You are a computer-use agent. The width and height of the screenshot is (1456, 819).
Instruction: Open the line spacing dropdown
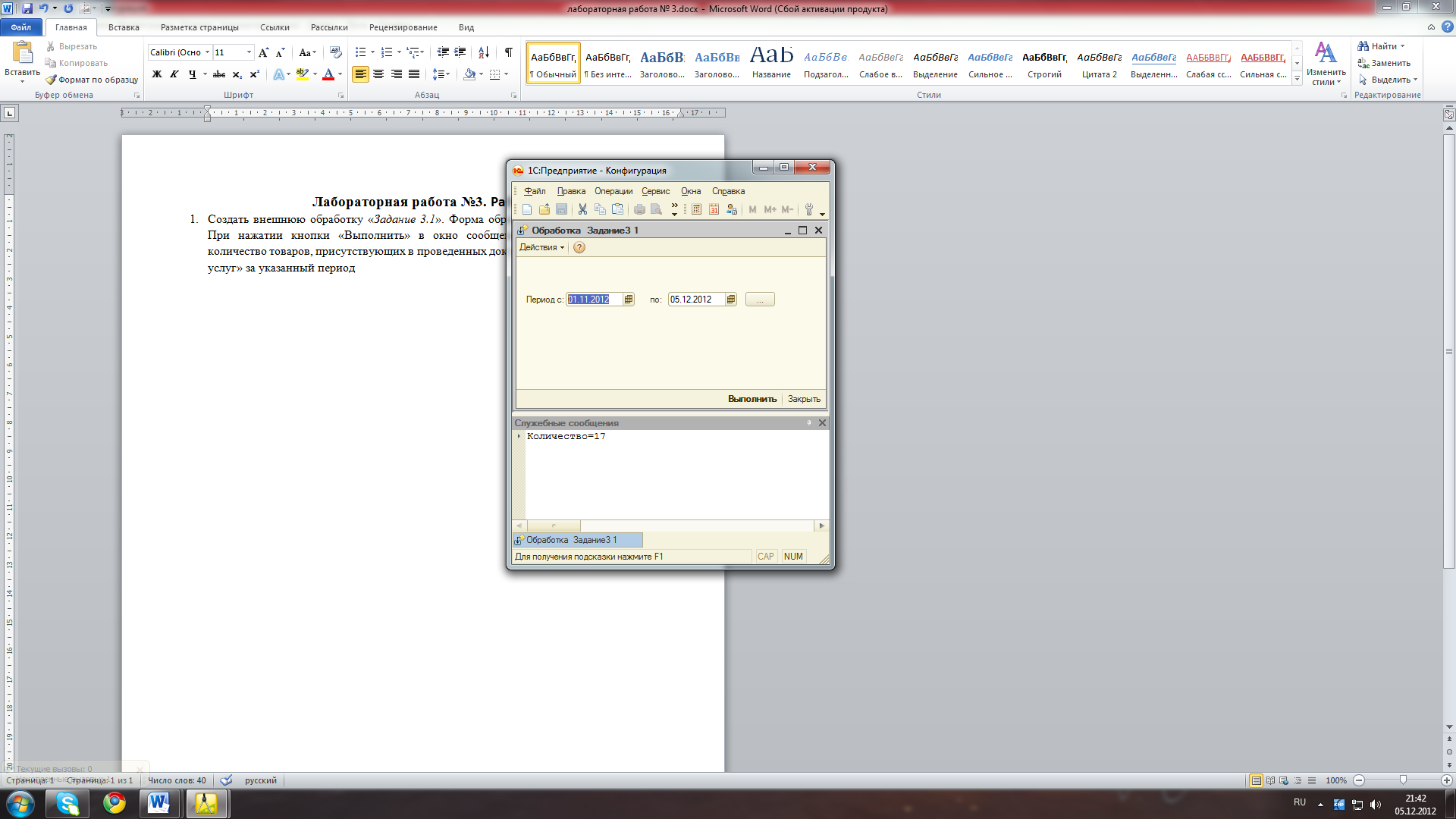pos(441,74)
